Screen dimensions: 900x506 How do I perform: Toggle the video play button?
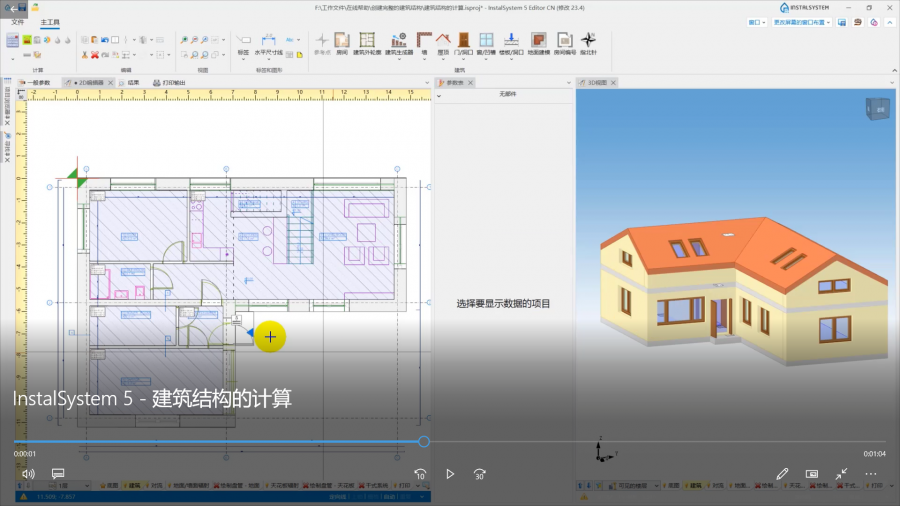pos(450,473)
